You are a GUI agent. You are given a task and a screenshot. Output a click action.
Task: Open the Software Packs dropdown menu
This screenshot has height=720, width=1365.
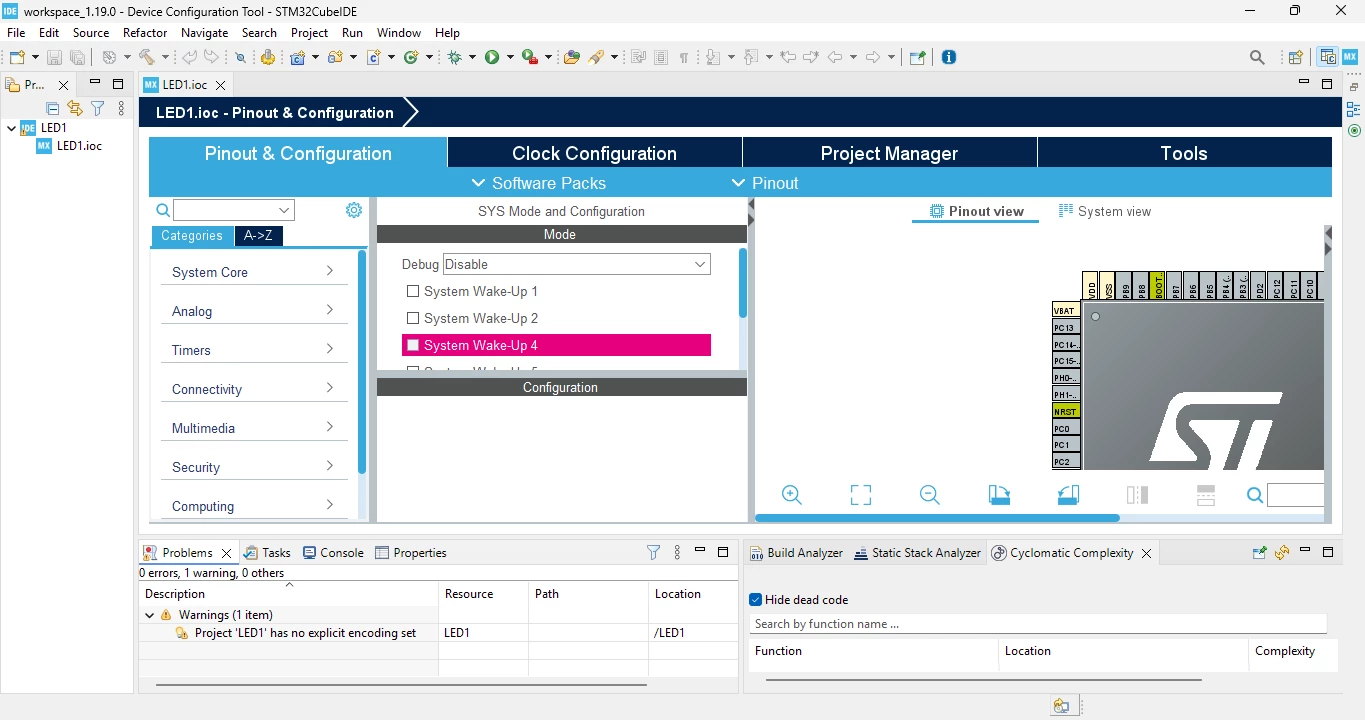[538, 183]
